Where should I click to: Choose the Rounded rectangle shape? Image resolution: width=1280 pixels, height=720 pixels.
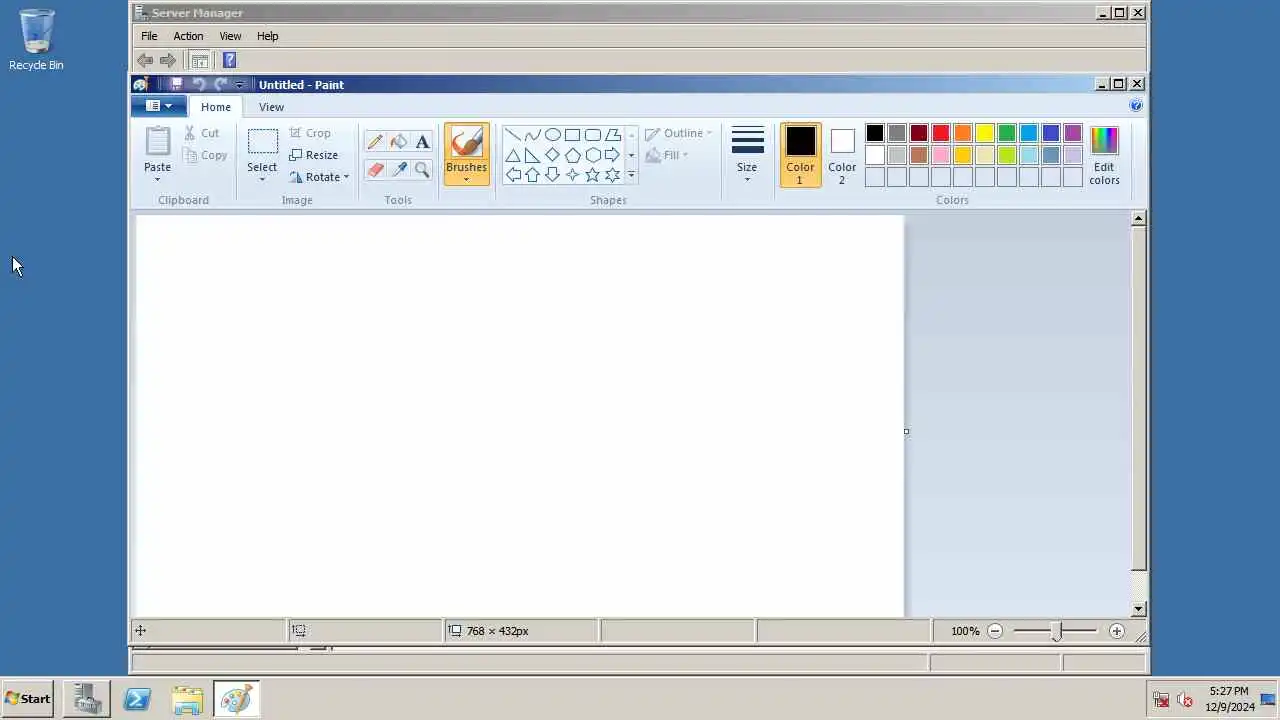click(592, 135)
